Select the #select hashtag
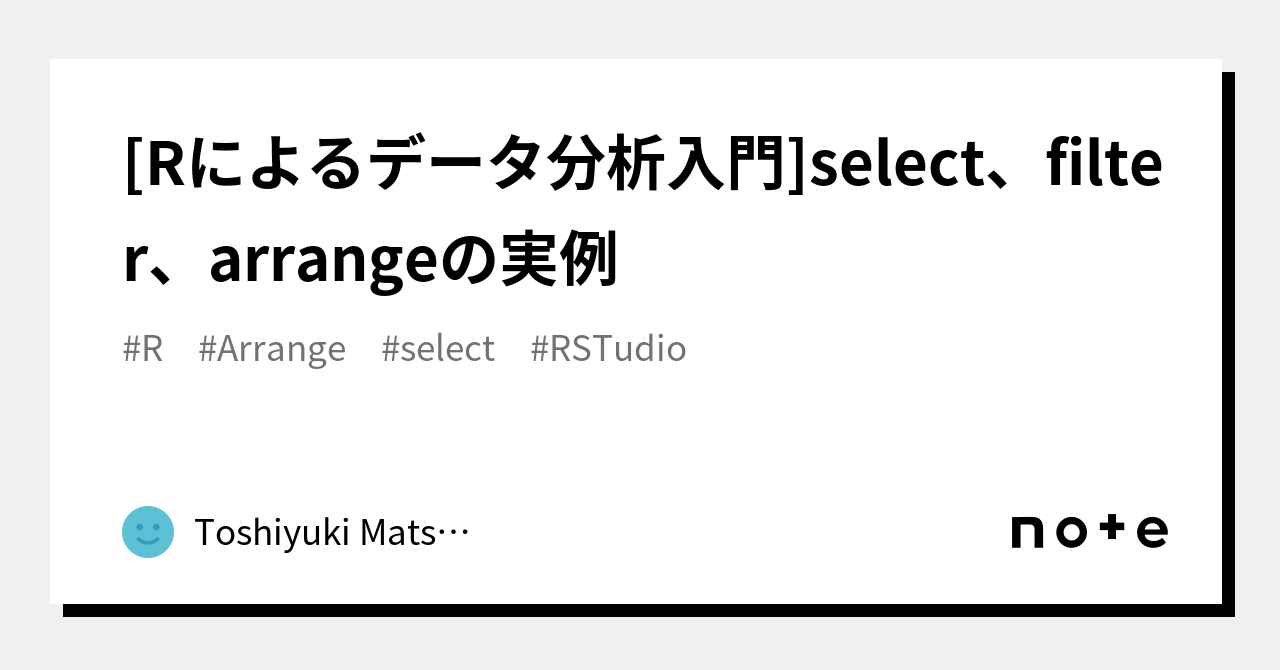1280x670 pixels. 438,349
